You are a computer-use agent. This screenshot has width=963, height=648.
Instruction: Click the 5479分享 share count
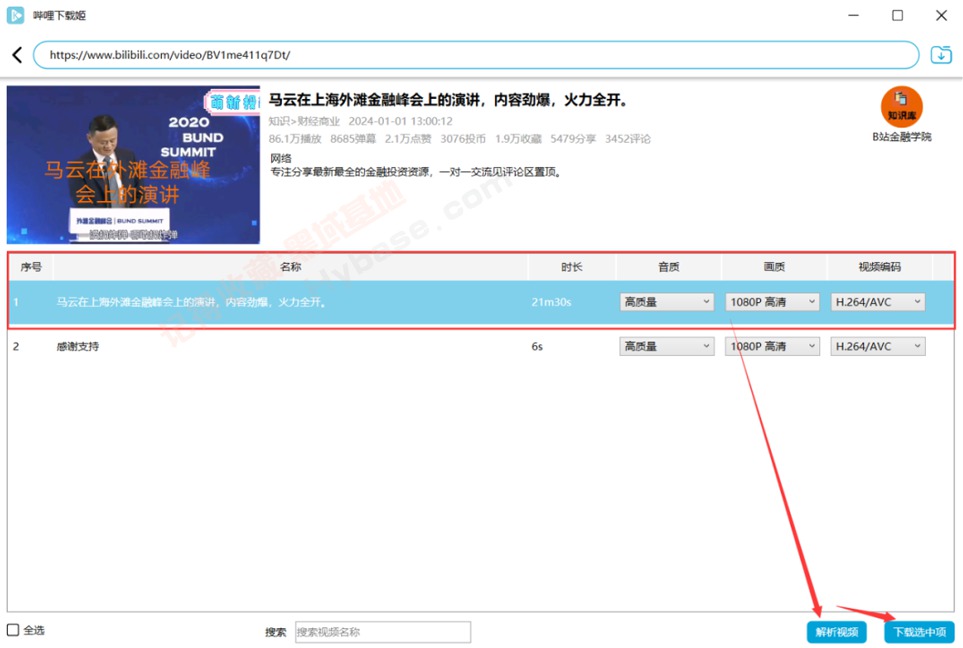[x=573, y=139]
